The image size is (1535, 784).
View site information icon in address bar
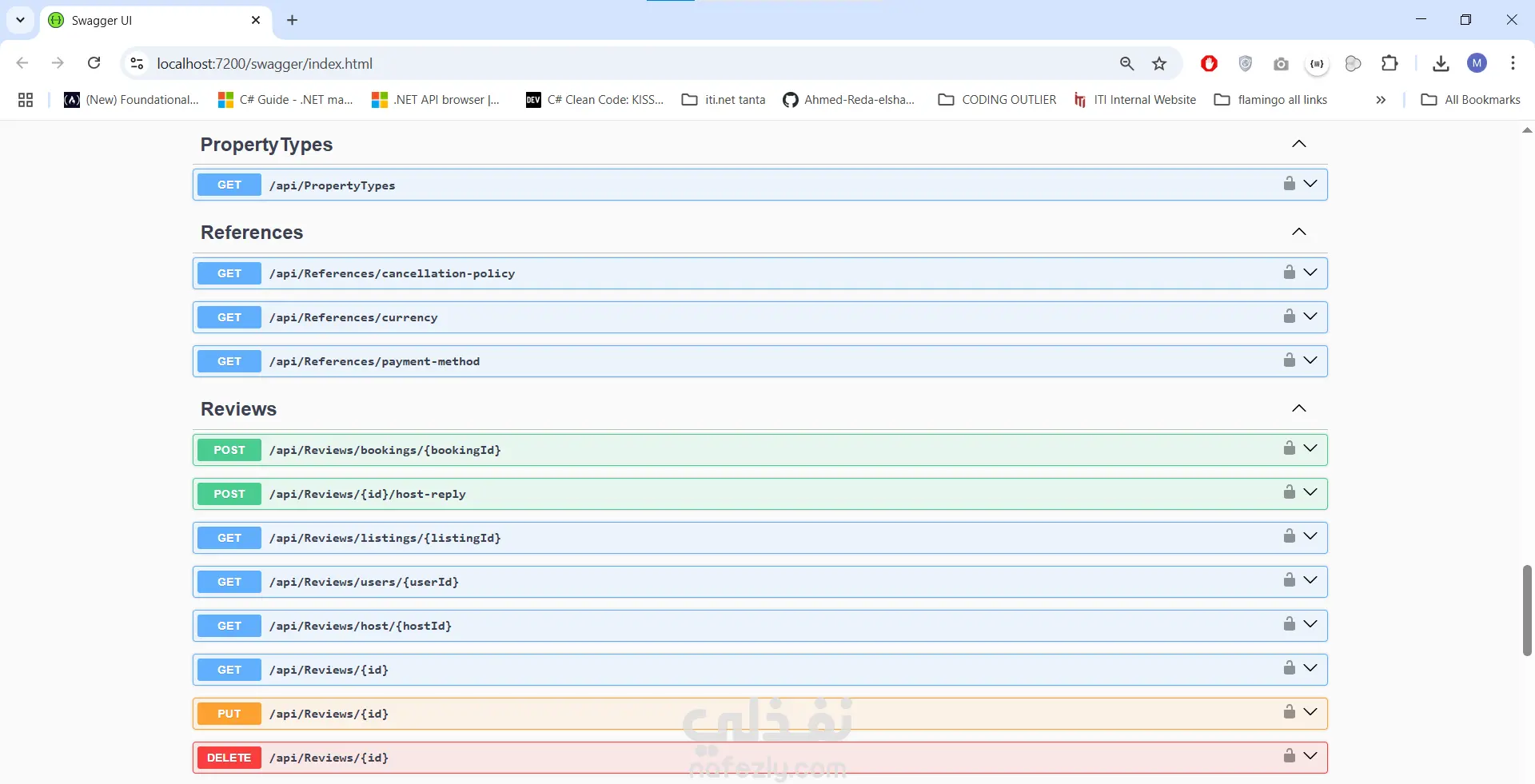pyautogui.click(x=137, y=63)
